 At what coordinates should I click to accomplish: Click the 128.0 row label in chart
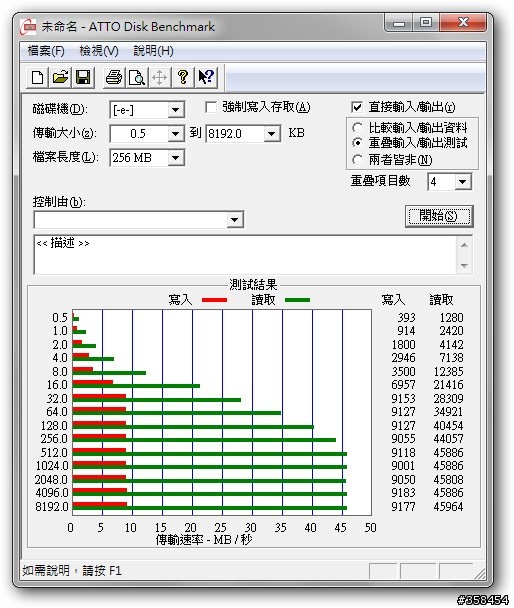coord(54,426)
